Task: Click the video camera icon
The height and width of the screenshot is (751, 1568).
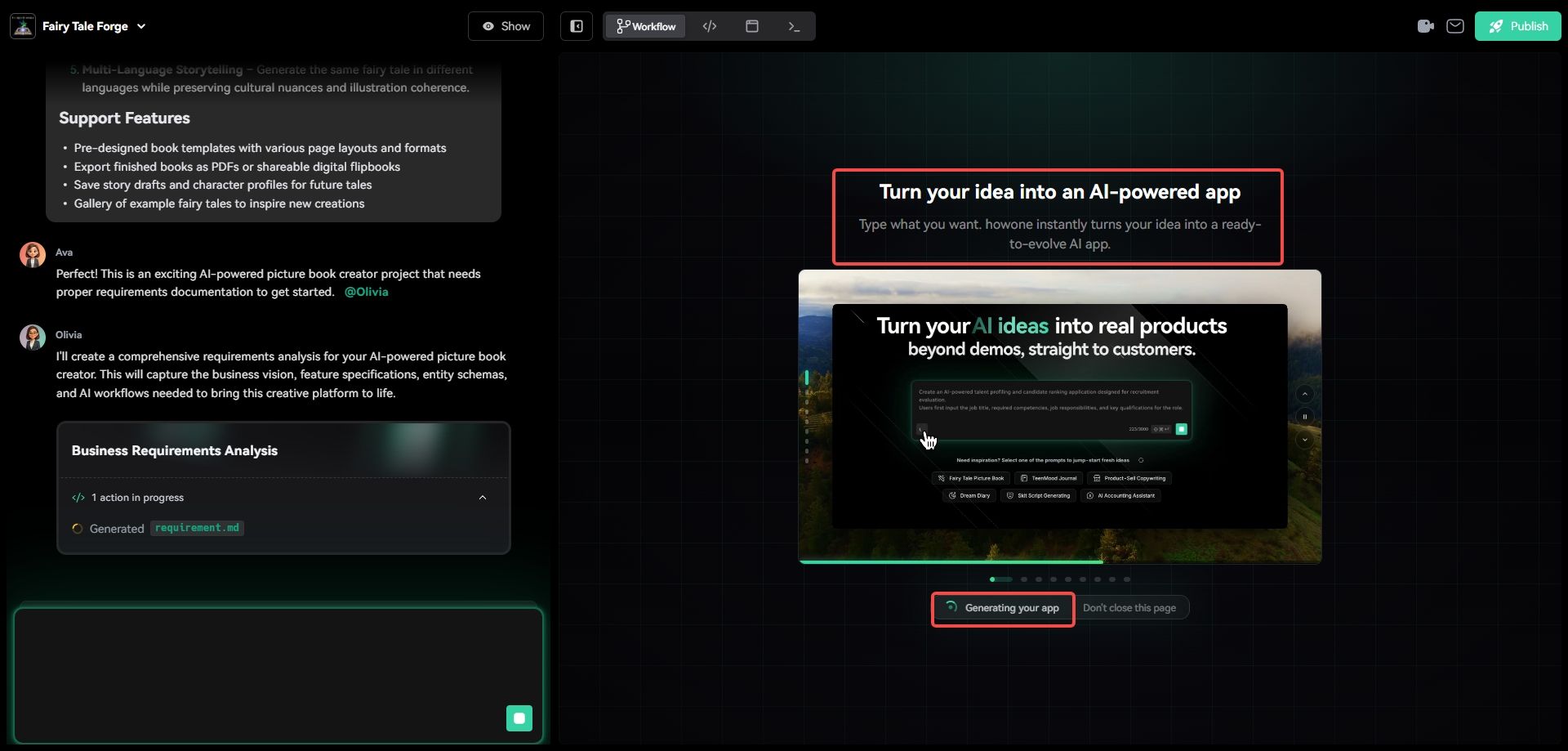Action: 1425,26
